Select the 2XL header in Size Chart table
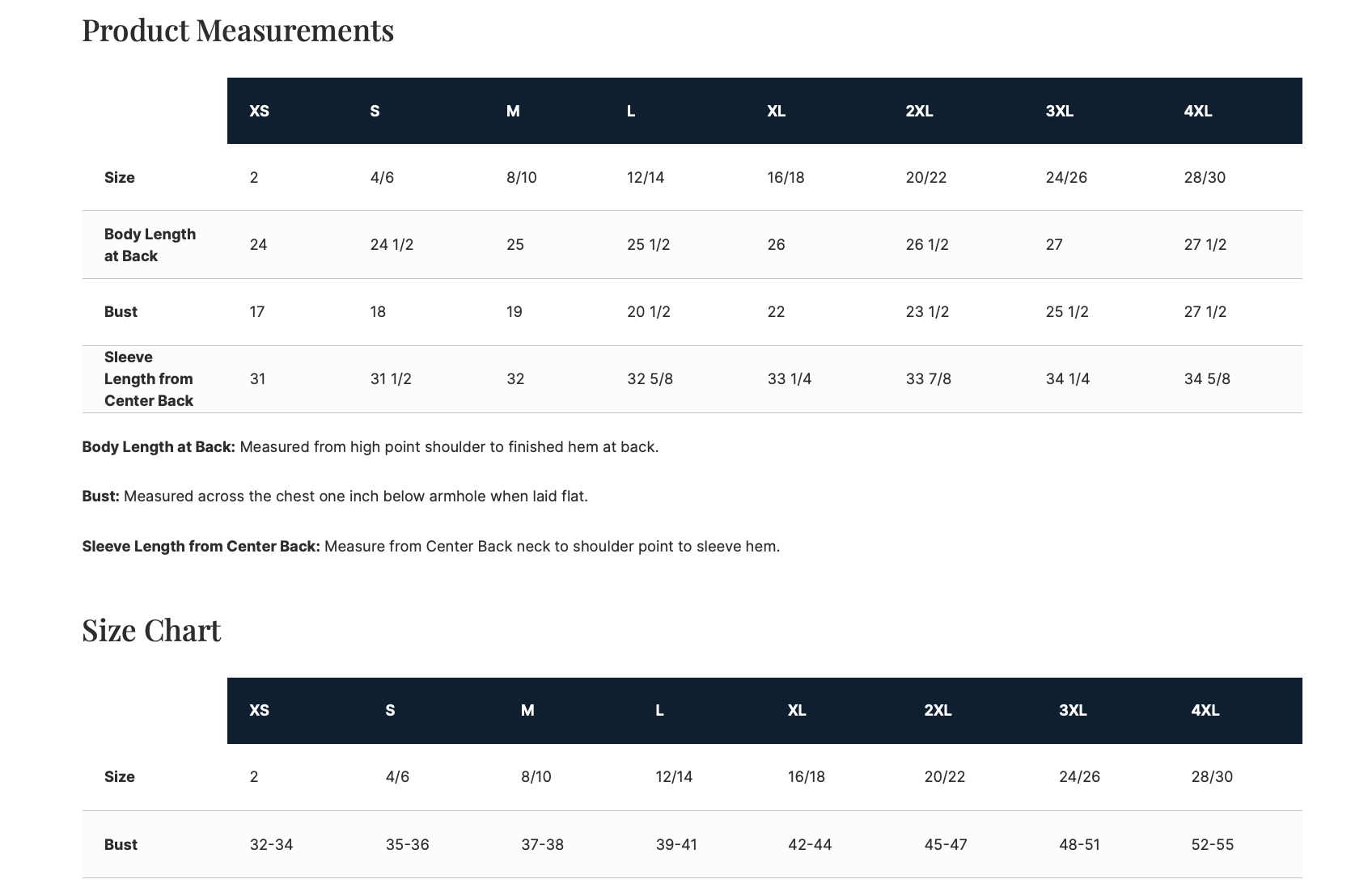1351x896 pixels. click(x=938, y=710)
